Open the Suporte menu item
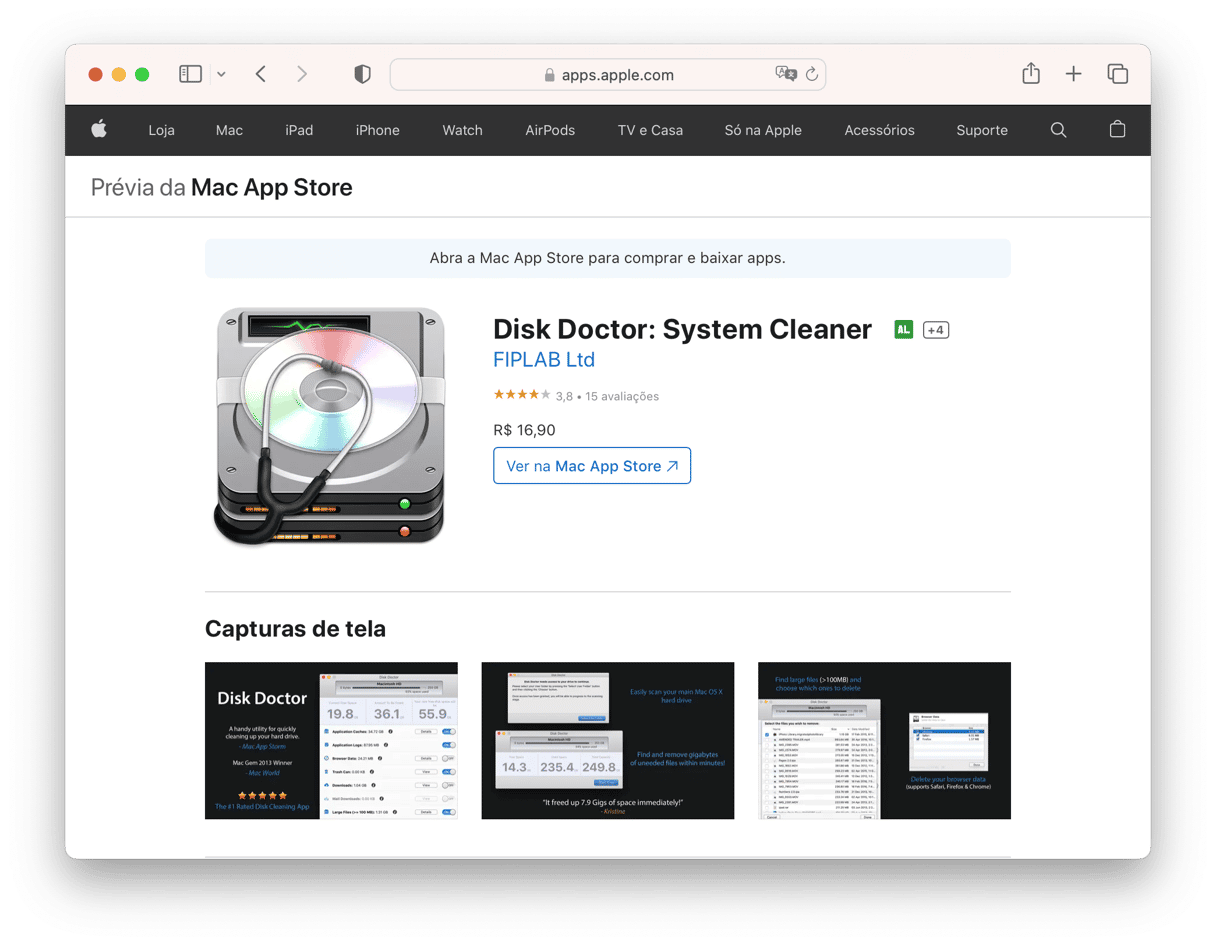This screenshot has height=945, width=1216. click(x=982, y=130)
